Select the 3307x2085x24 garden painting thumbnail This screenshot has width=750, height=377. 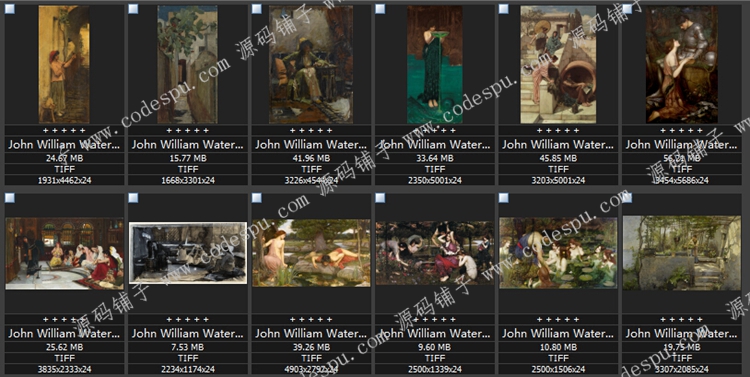682,253
